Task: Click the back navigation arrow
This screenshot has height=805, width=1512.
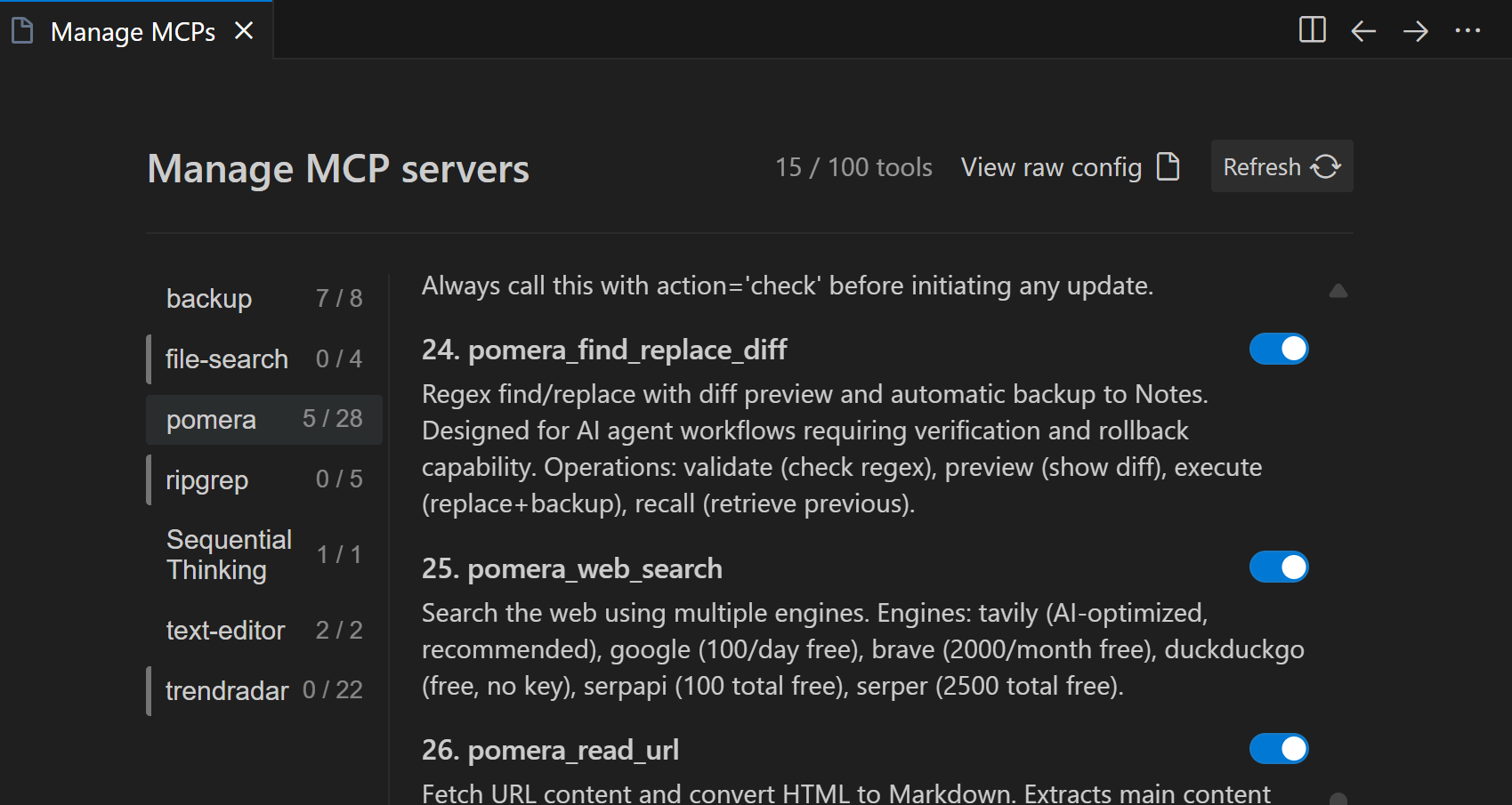Action: click(1362, 30)
